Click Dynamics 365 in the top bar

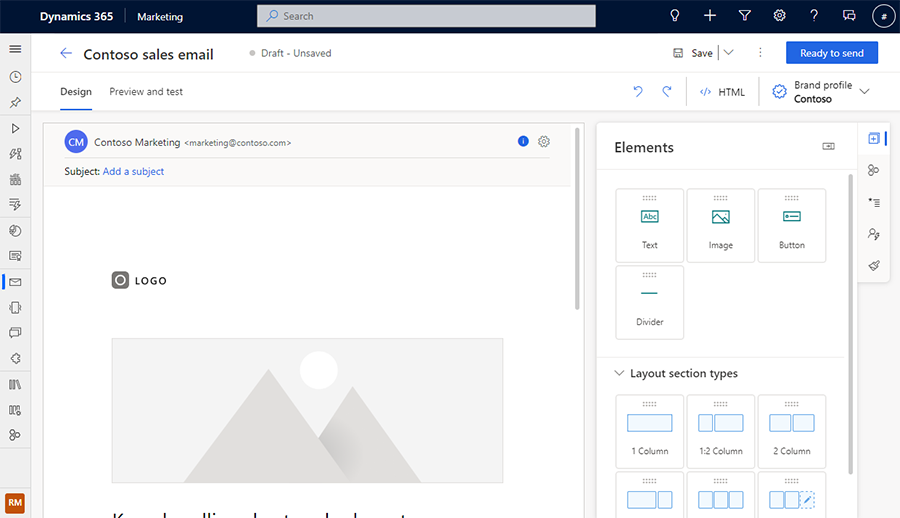76,16
